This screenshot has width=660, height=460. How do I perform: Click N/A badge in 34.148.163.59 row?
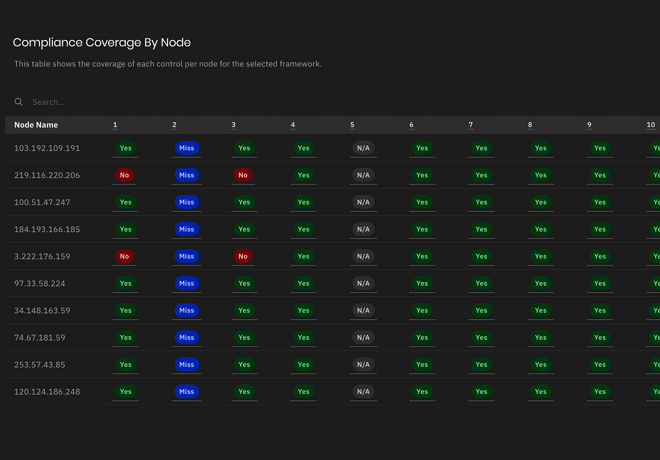pyautogui.click(x=363, y=311)
